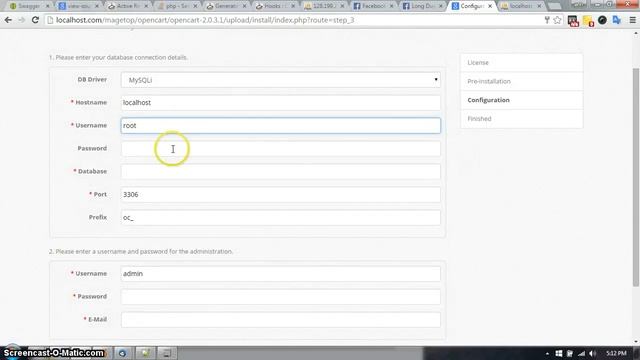Screen dimensions: 640x360
Task: Edit the Prefix field showing oc_
Action: [x=280, y=218]
